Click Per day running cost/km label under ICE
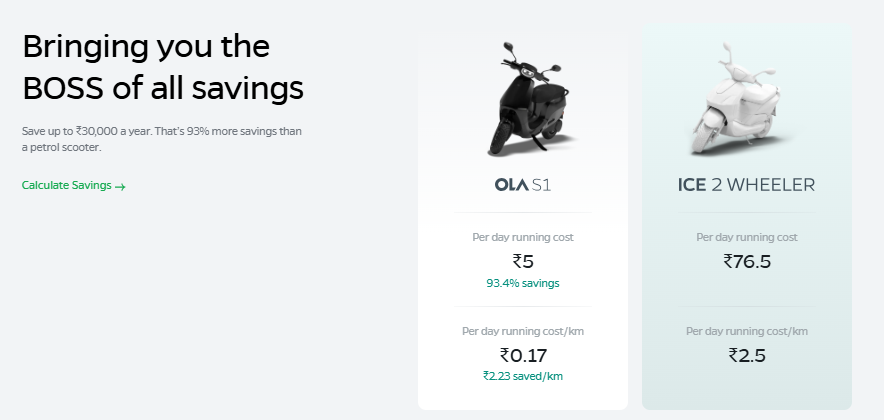The height and width of the screenshot is (420, 884). 747,330
